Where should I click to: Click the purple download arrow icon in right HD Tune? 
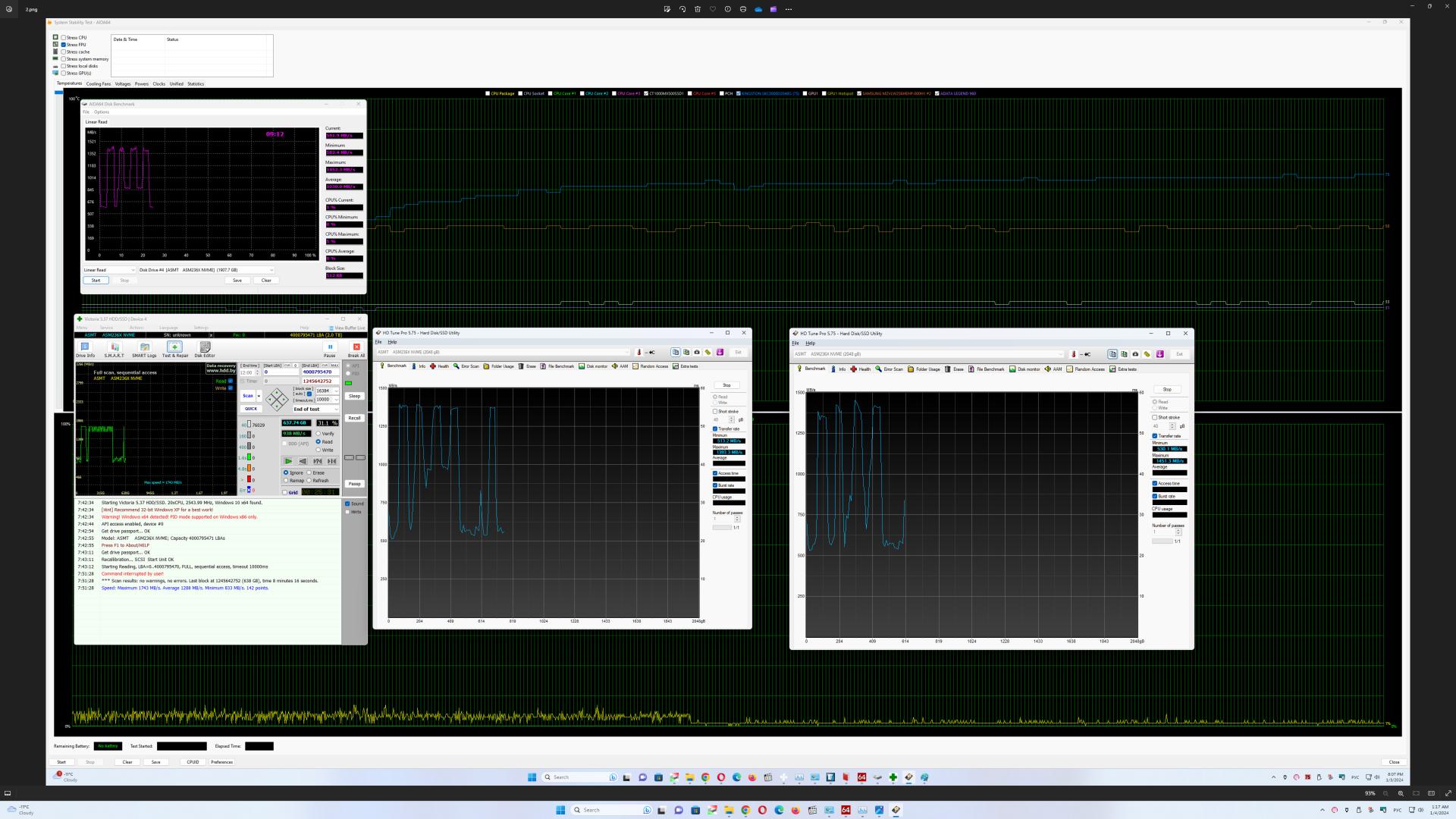click(1159, 354)
